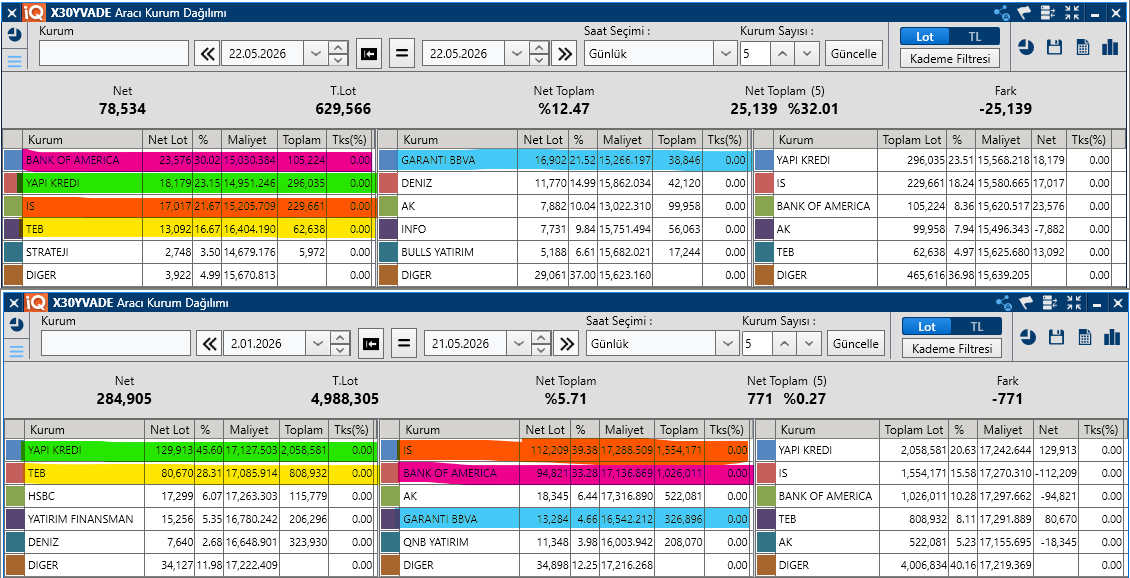Open the start date dropdown in top window
Image resolution: width=1130 pixels, height=578 pixels.
pos(315,53)
